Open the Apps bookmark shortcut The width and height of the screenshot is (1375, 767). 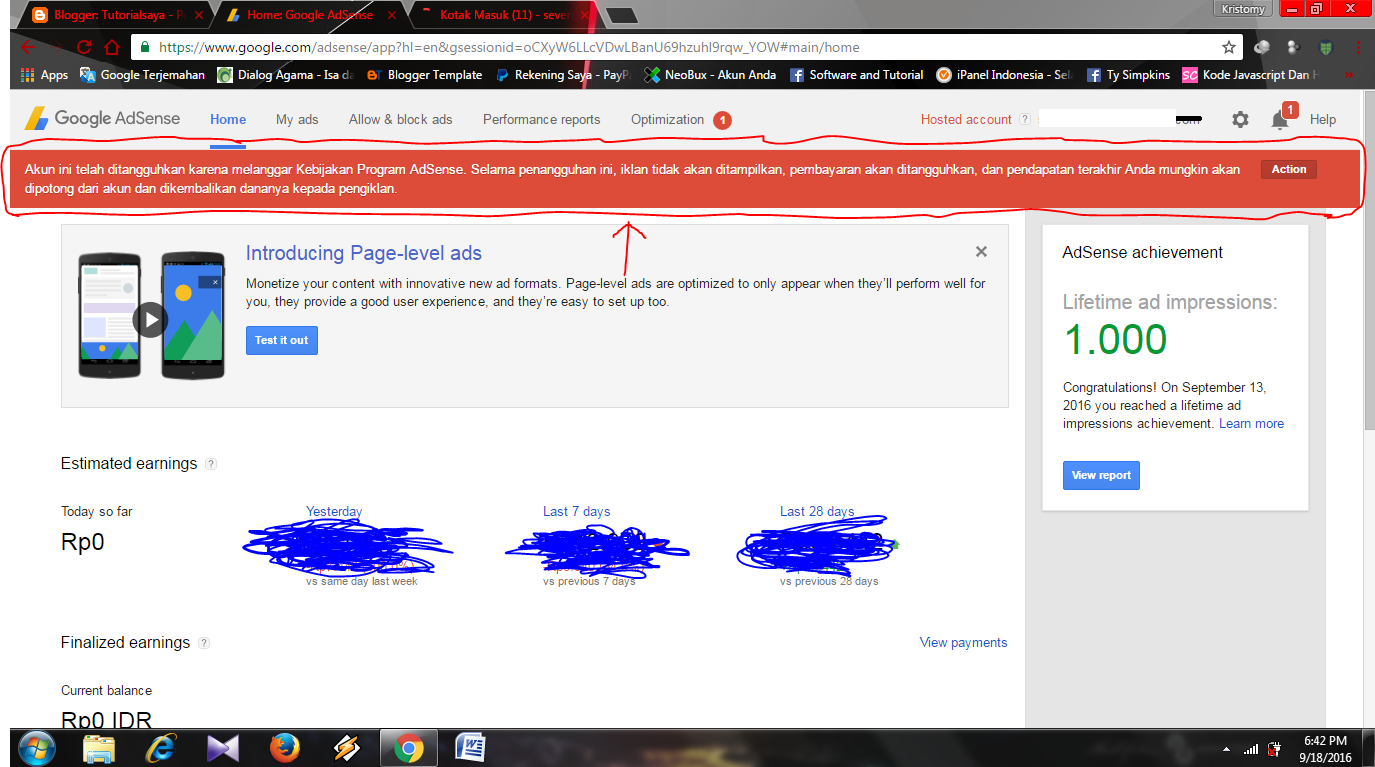coord(44,75)
